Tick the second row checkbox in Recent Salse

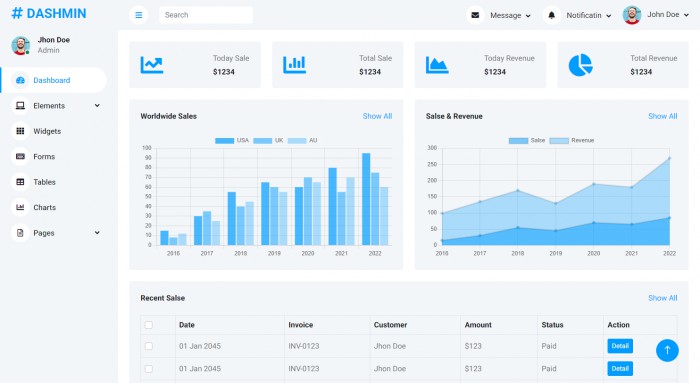point(149,369)
